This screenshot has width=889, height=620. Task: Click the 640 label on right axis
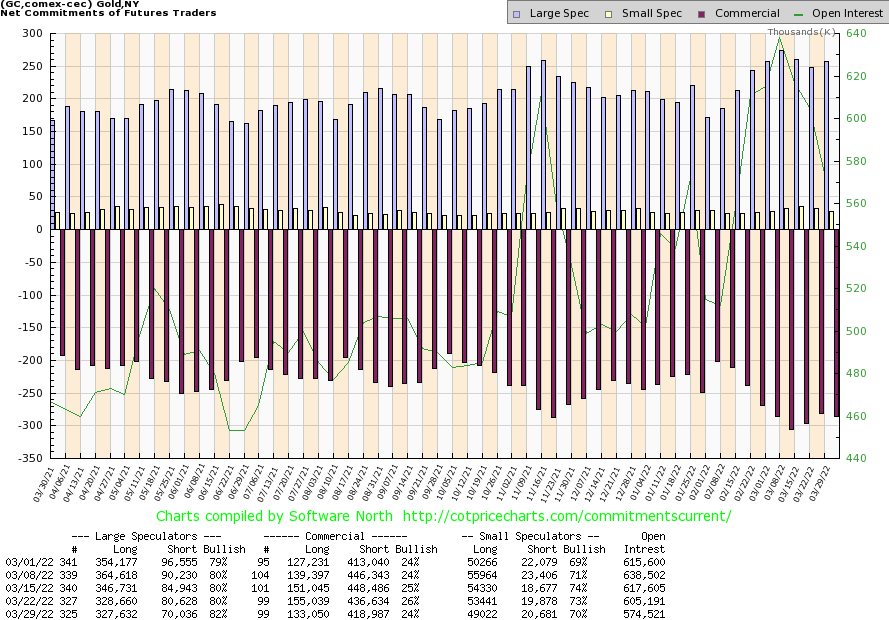tap(856, 34)
